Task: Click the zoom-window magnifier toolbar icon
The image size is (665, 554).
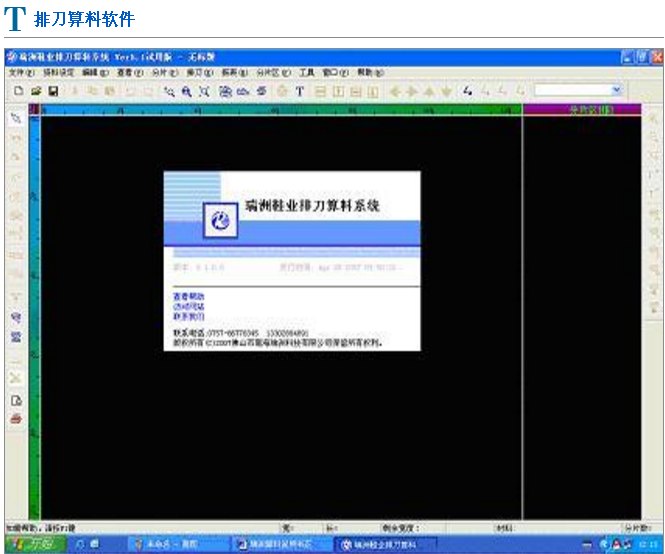Action: 169,91
